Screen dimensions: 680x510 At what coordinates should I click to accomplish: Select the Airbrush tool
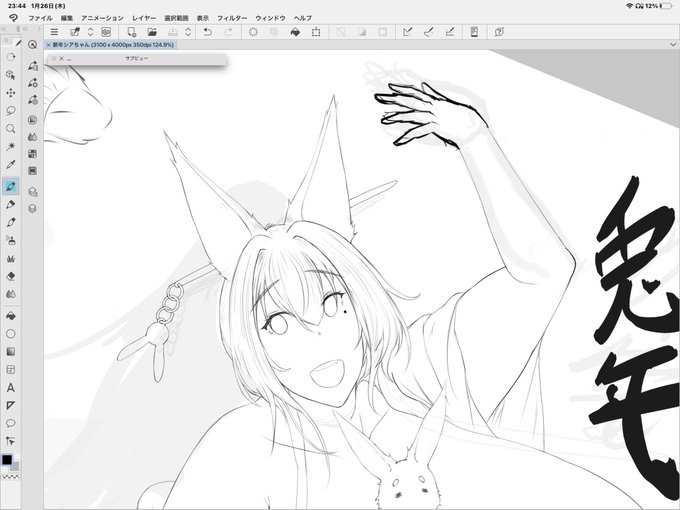click(x=11, y=240)
